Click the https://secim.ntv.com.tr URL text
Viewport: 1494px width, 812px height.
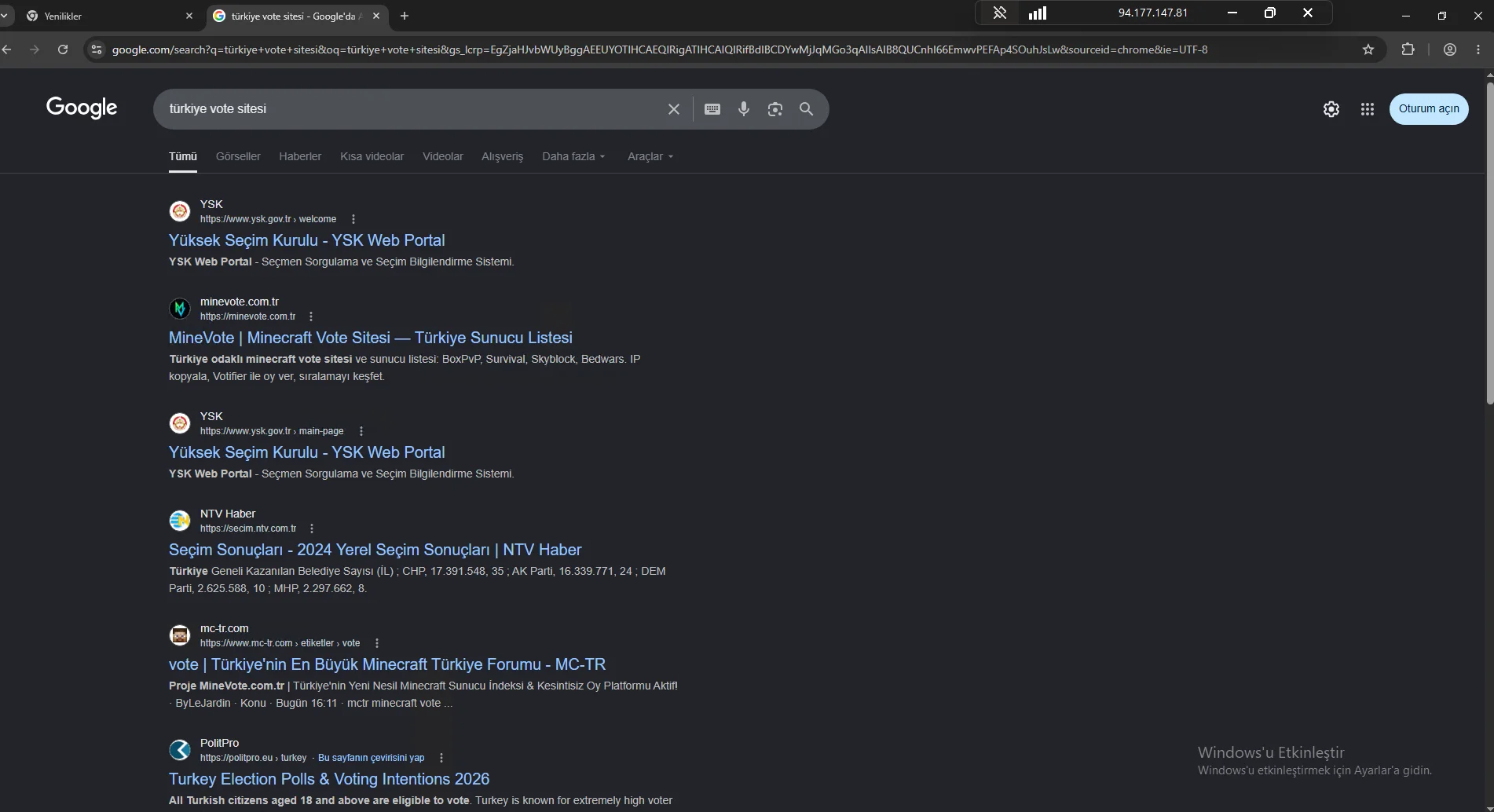point(248,529)
